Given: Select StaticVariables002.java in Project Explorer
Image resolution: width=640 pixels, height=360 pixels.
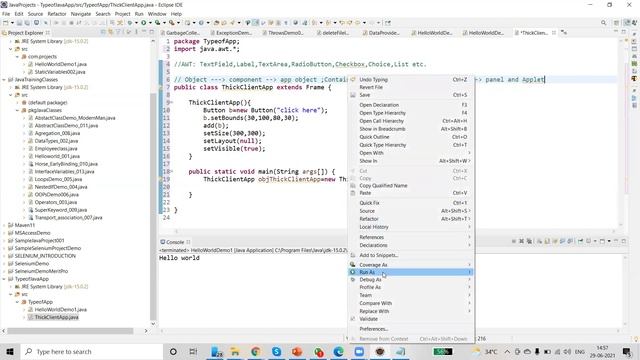Looking at the screenshot, I should tap(60, 72).
